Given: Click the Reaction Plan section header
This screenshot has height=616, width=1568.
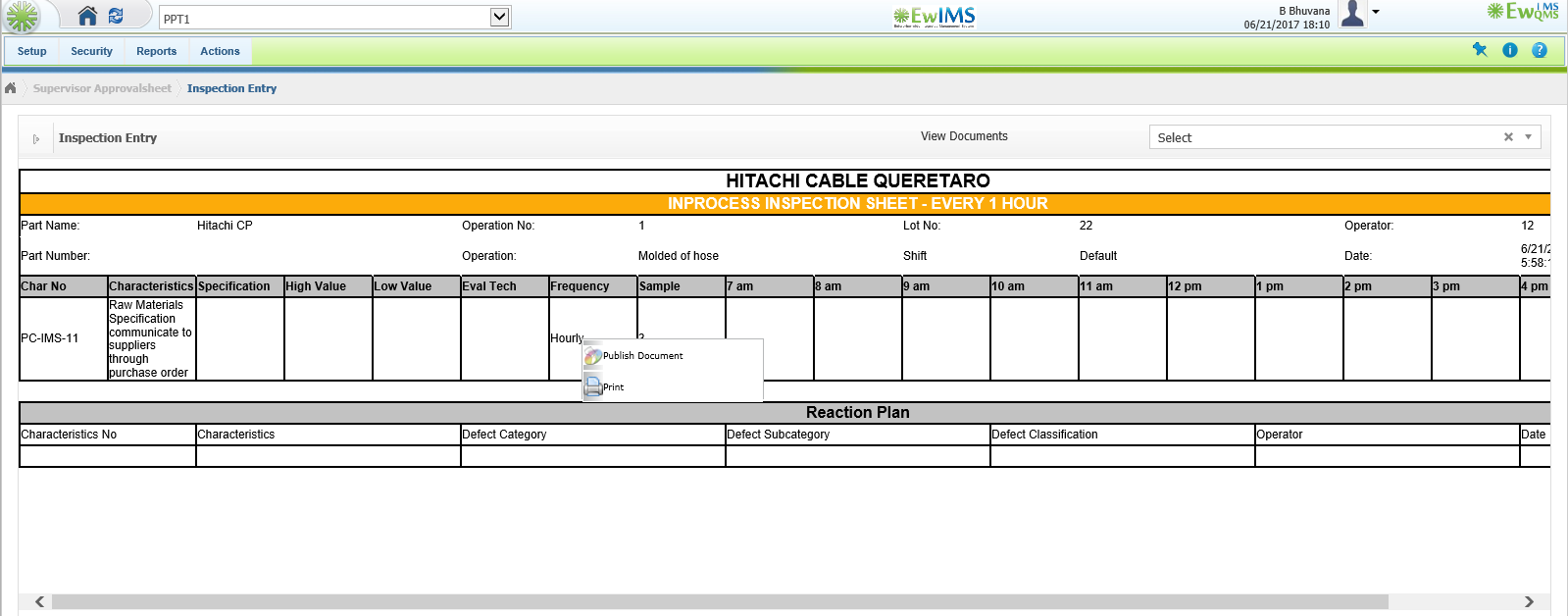Looking at the screenshot, I should tap(784, 413).
